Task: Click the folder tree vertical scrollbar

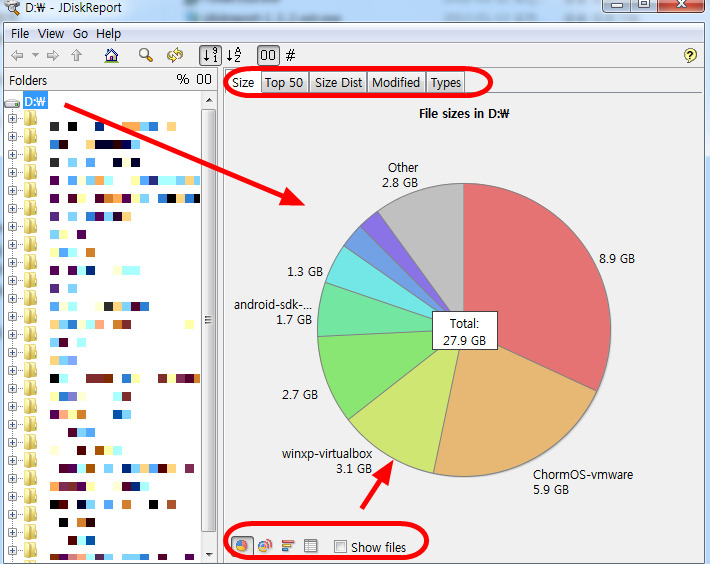Action: tap(209, 320)
